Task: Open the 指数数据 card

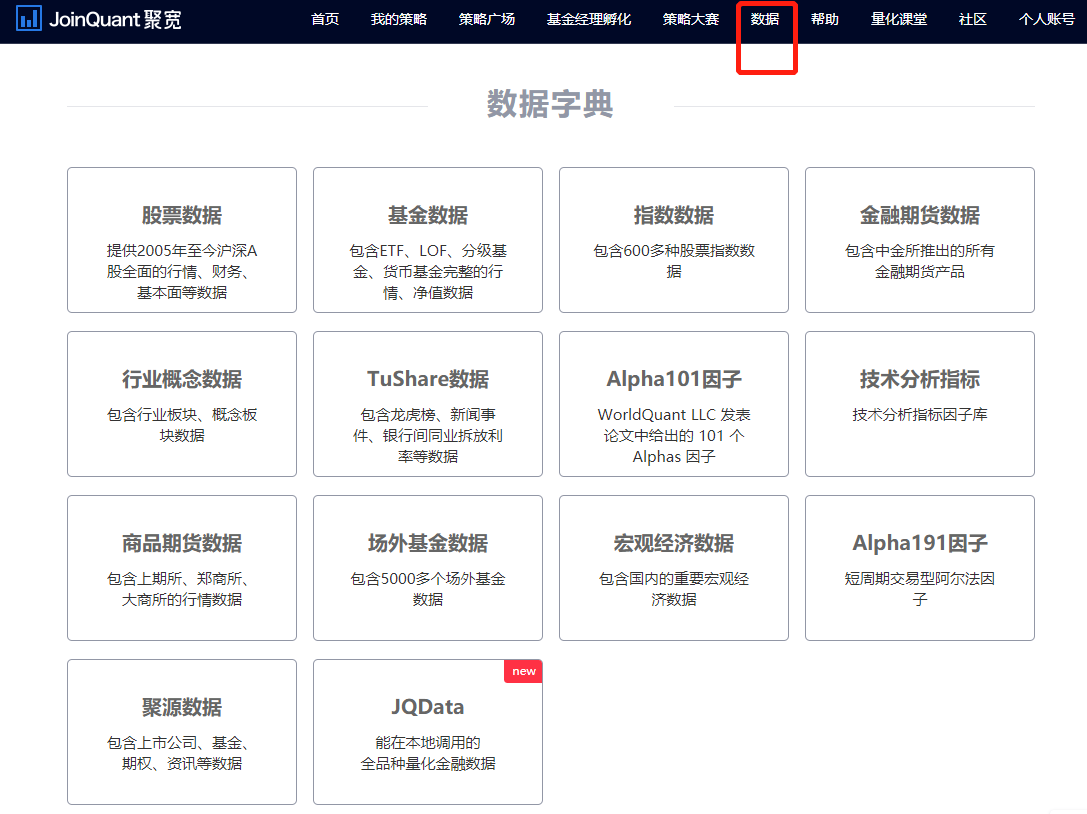Action: tap(674, 240)
